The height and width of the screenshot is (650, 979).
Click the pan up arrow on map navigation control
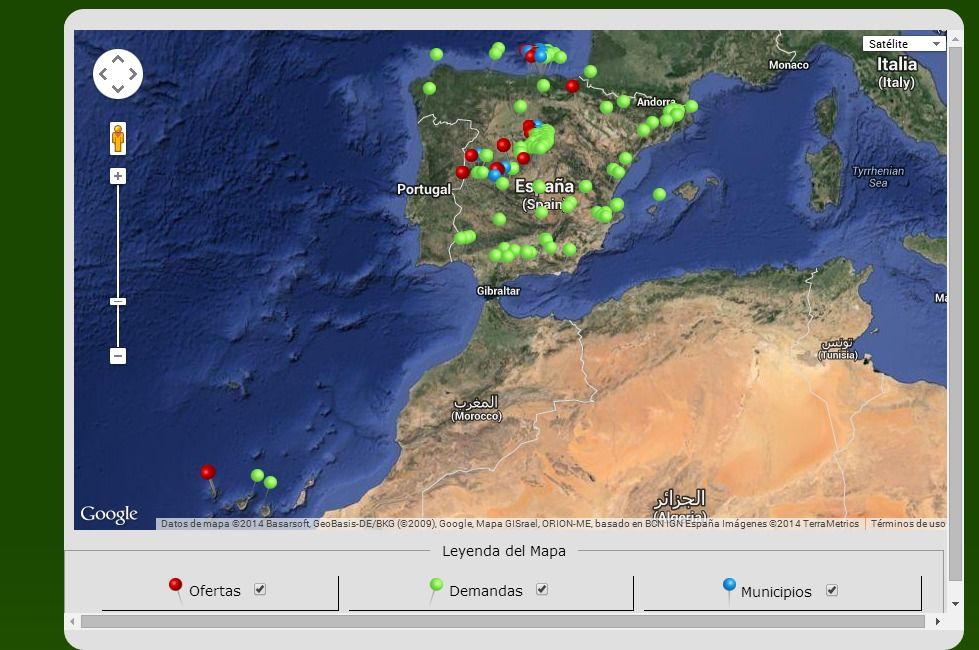coord(118,59)
